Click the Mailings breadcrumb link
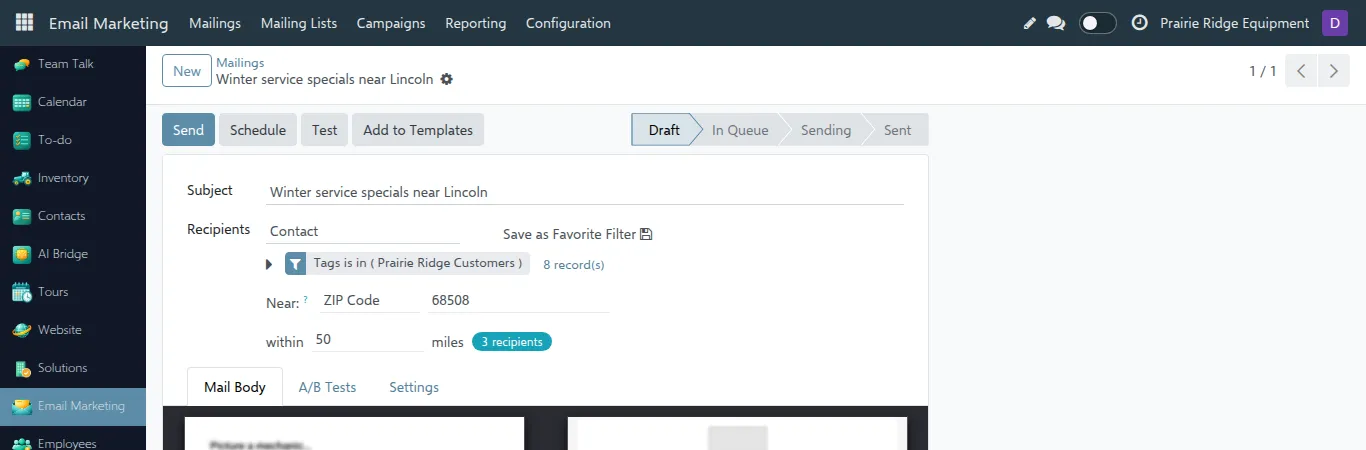The height and width of the screenshot is (450, 1366). [240, 63]
